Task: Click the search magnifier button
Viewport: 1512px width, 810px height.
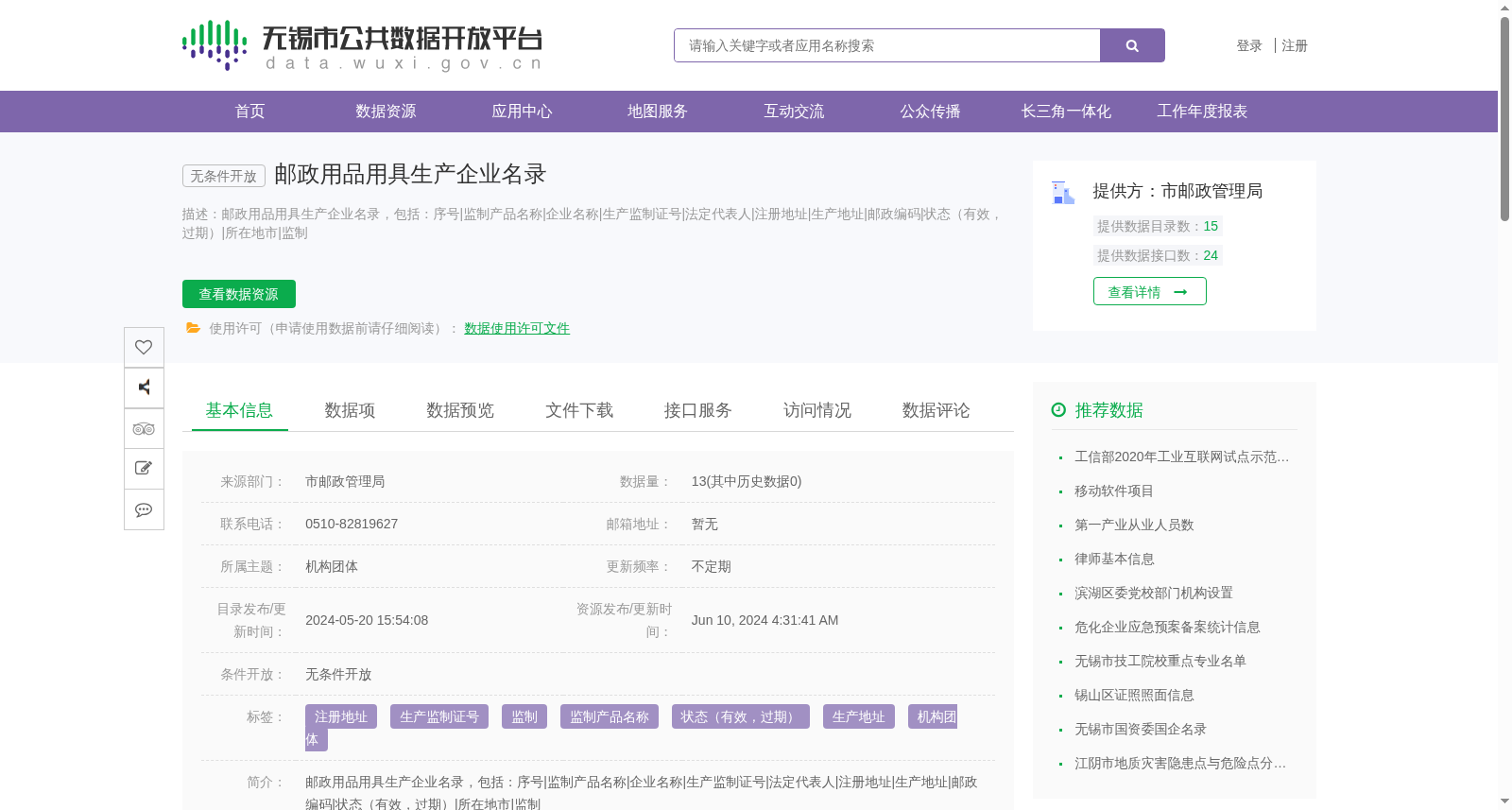Action: 1132,45
